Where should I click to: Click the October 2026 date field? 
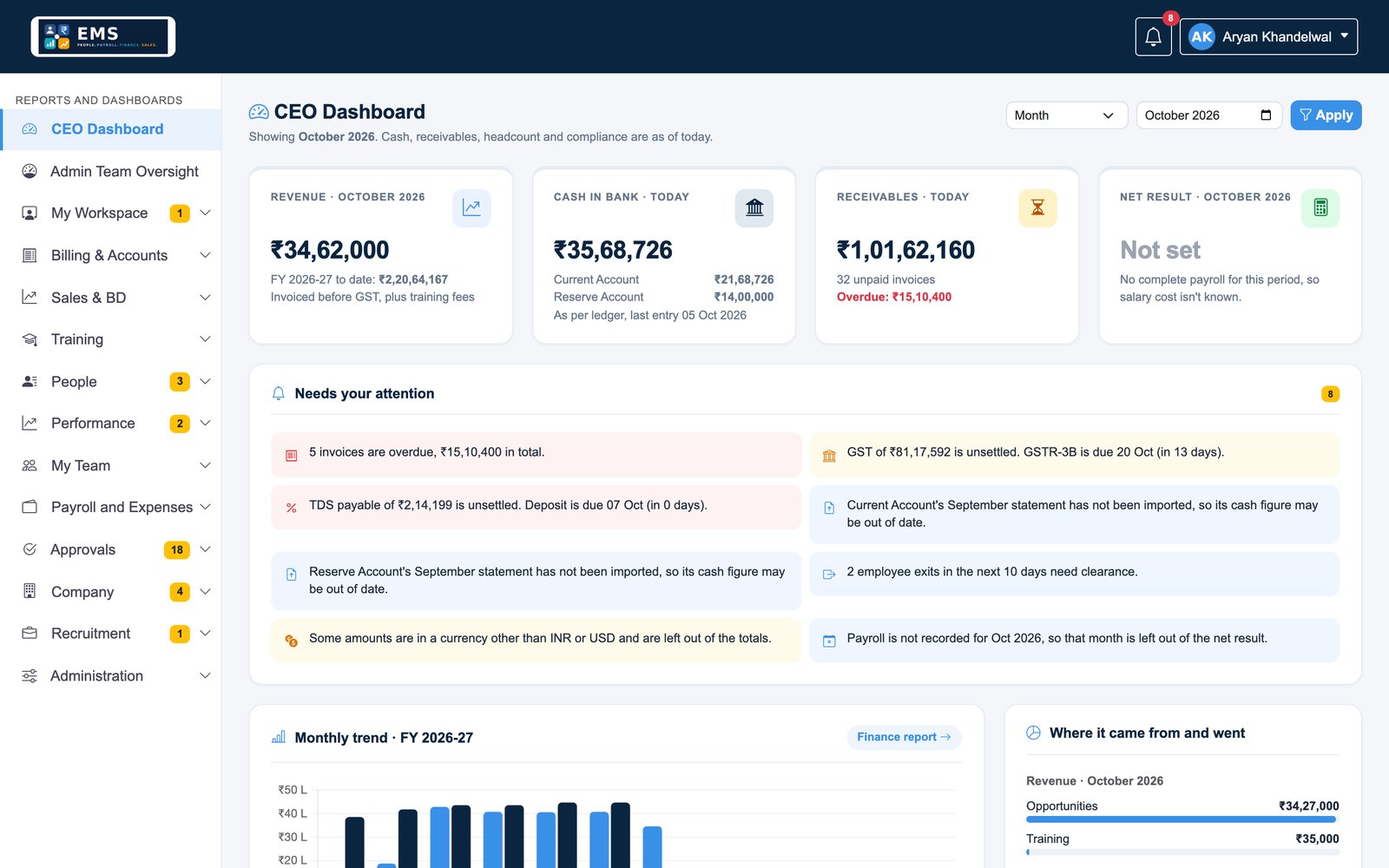coord(1208,115)
